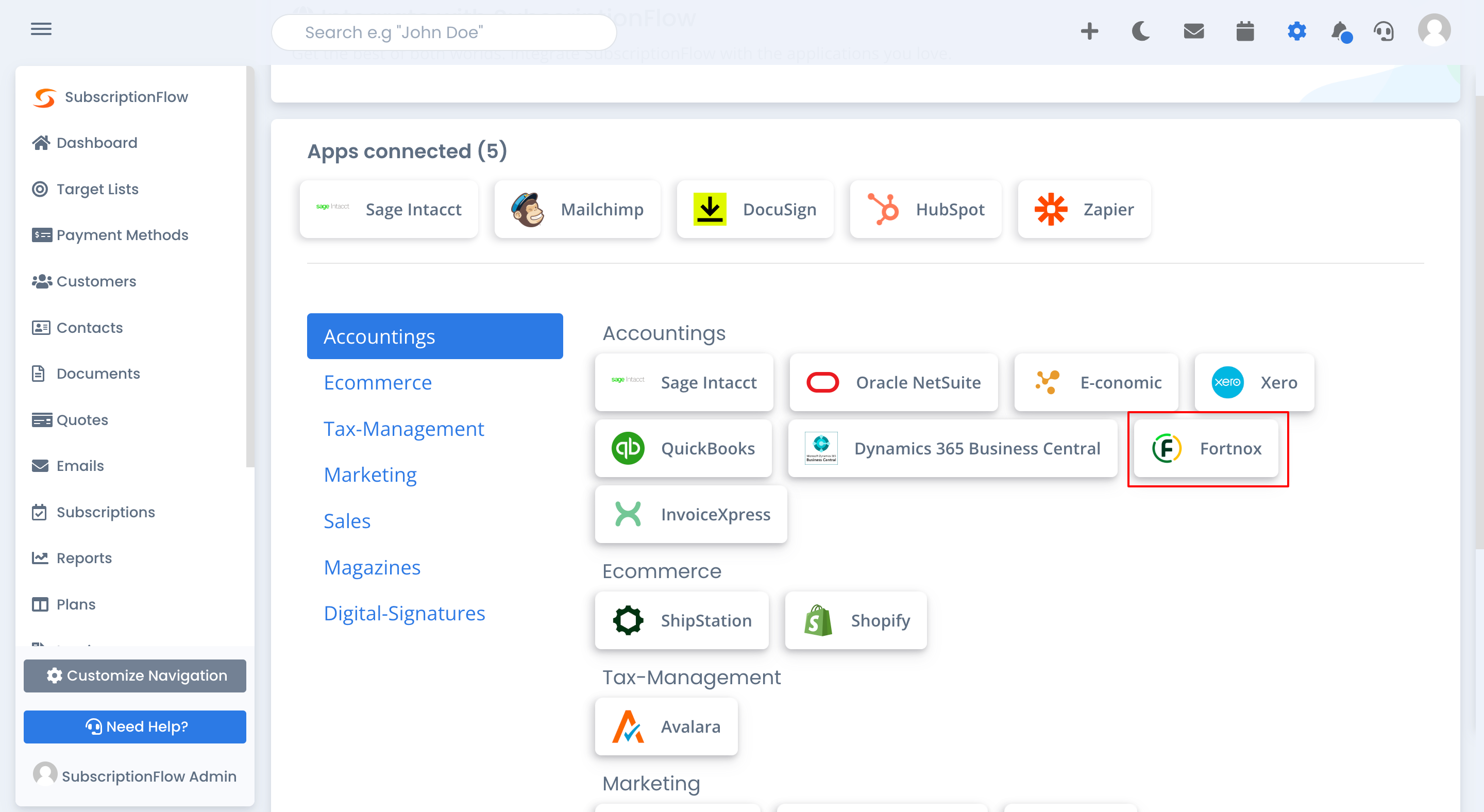
Task: Open Subscriptions in sidebar
Action: point(93,512)
